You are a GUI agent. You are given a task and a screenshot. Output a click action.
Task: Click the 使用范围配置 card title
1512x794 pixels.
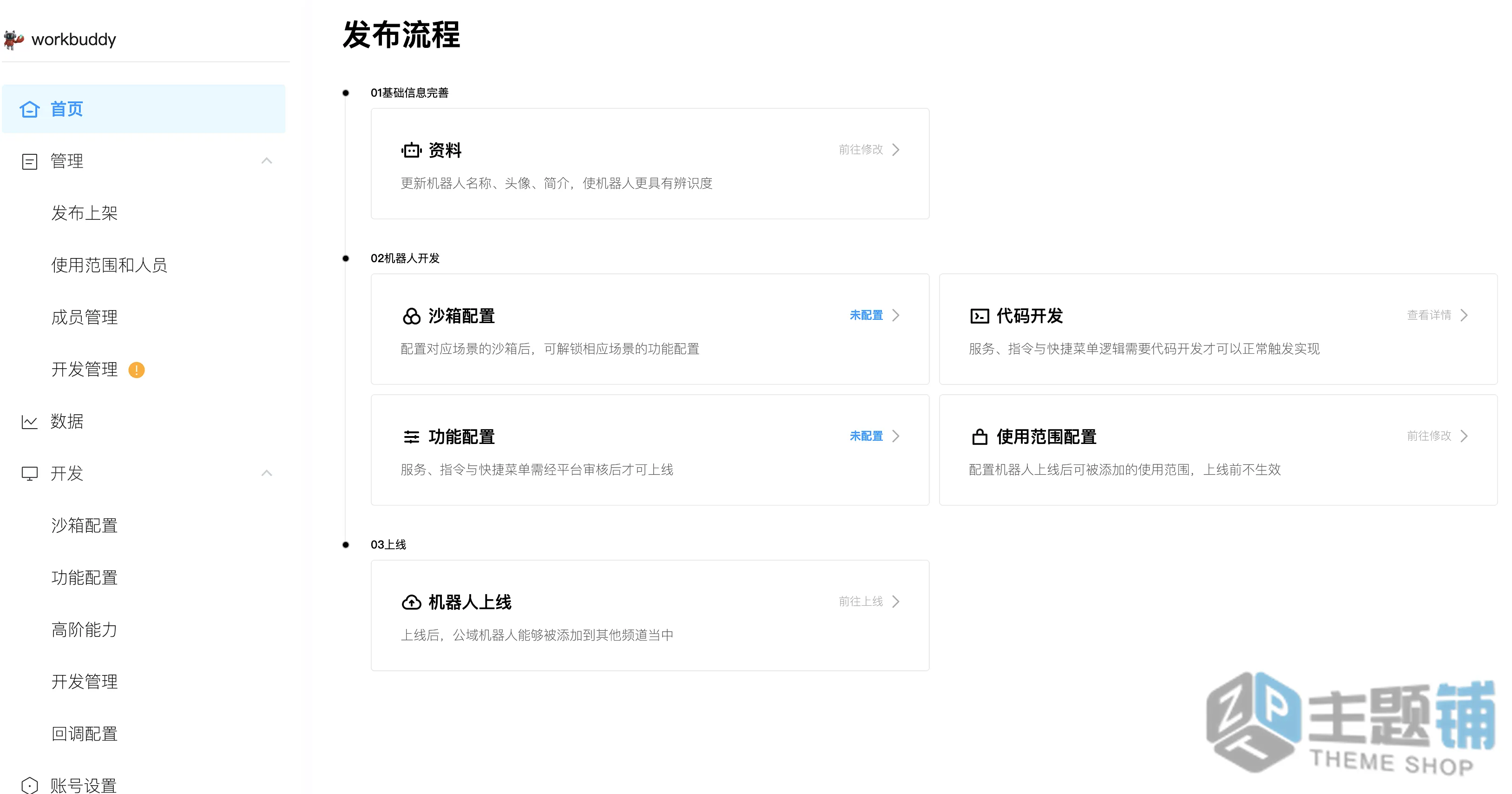1046,437
